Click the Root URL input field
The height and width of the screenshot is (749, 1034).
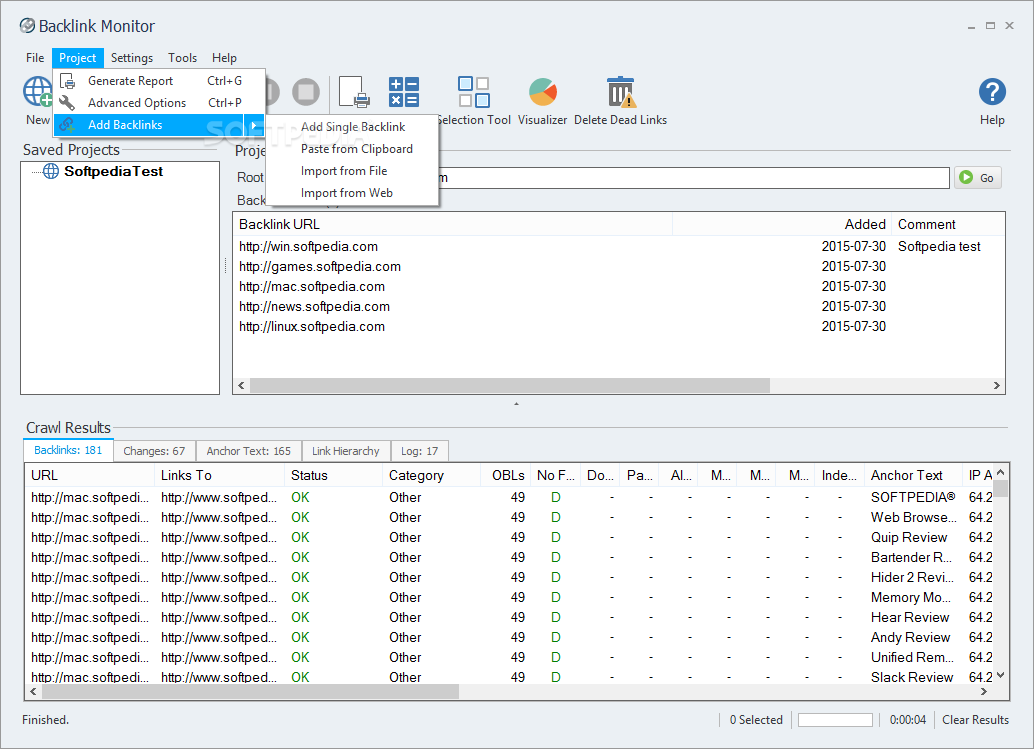pos(692,177)
